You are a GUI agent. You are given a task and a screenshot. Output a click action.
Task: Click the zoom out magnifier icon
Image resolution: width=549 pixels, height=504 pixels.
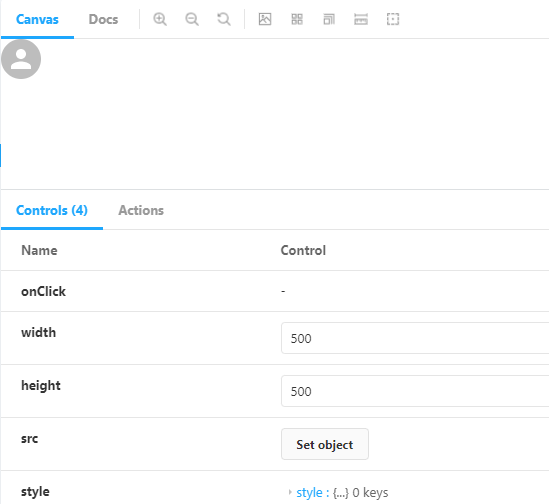[x=192, y=19]
